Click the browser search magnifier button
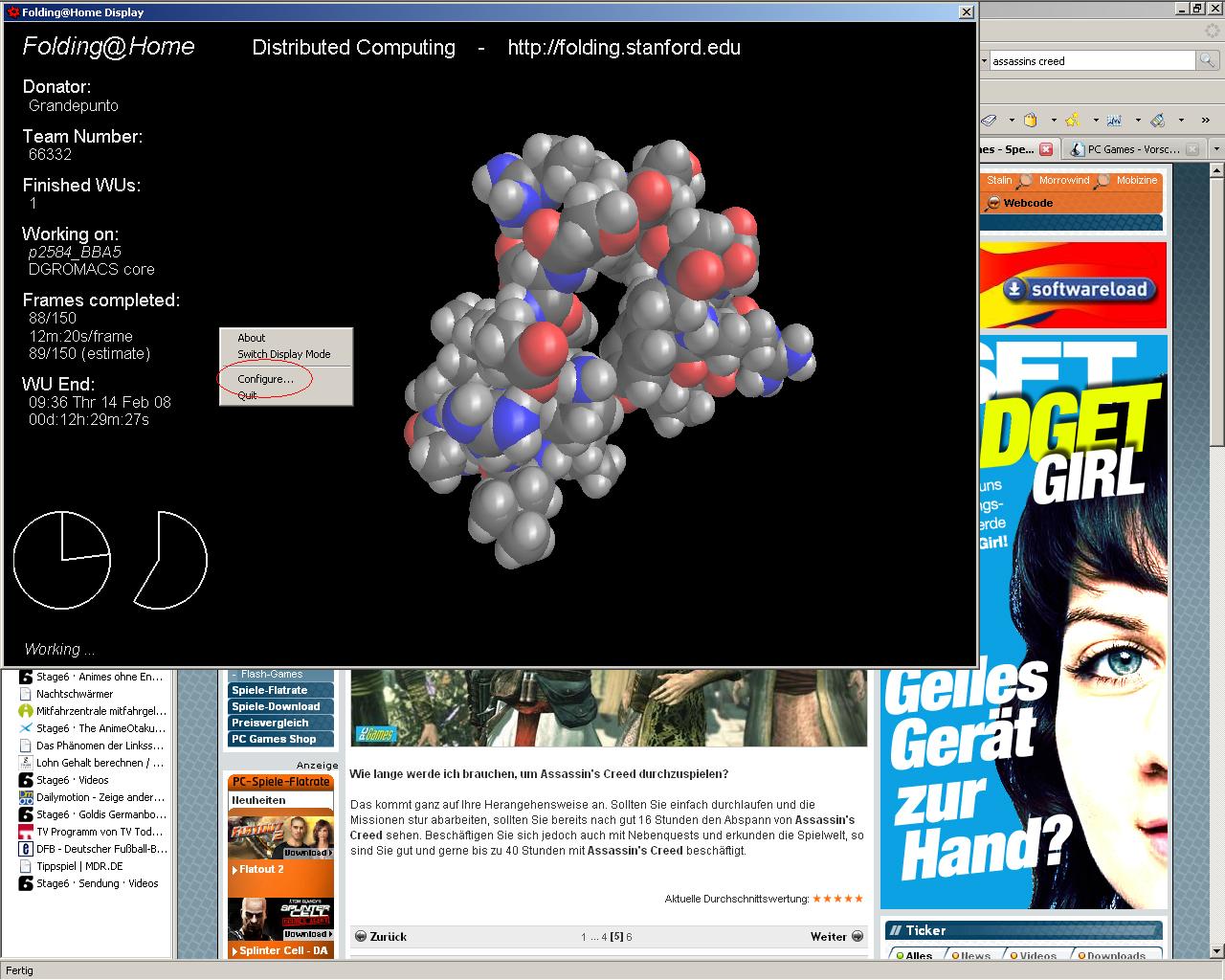Viewport: 1225px width, 980px height. tap(1208, 60)
